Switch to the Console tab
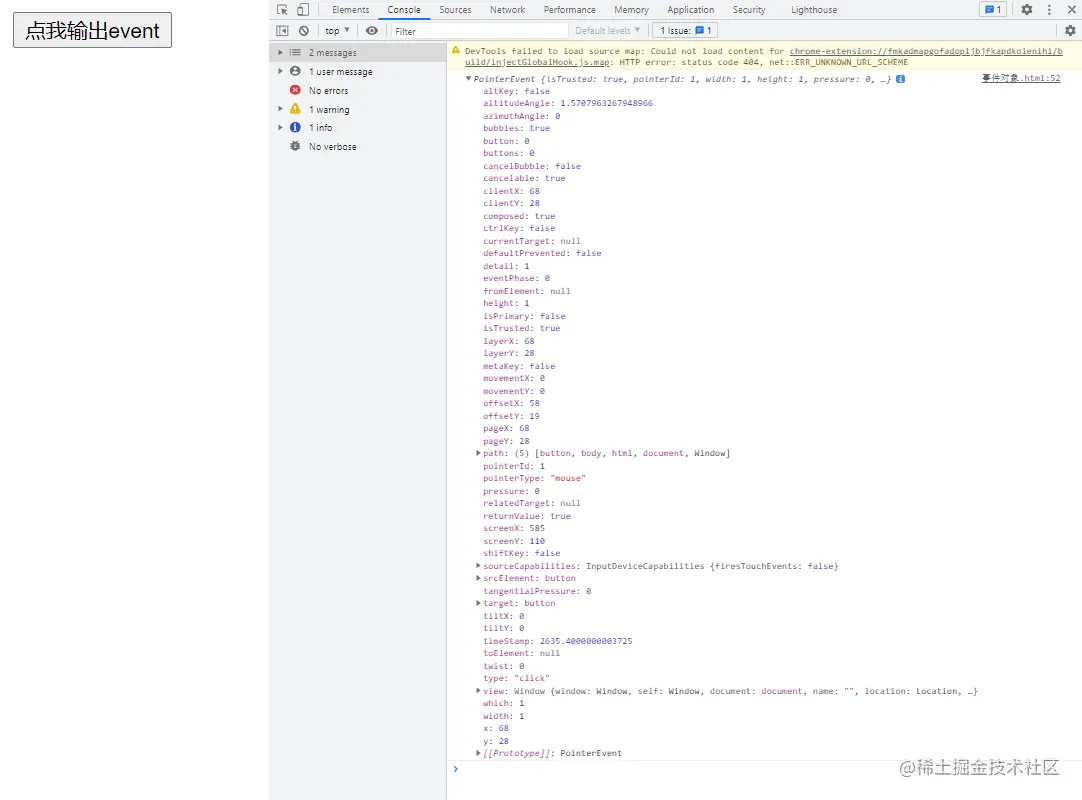Image resolution: width=1082 pixels, height=800 pixels. tap(404, 10)
